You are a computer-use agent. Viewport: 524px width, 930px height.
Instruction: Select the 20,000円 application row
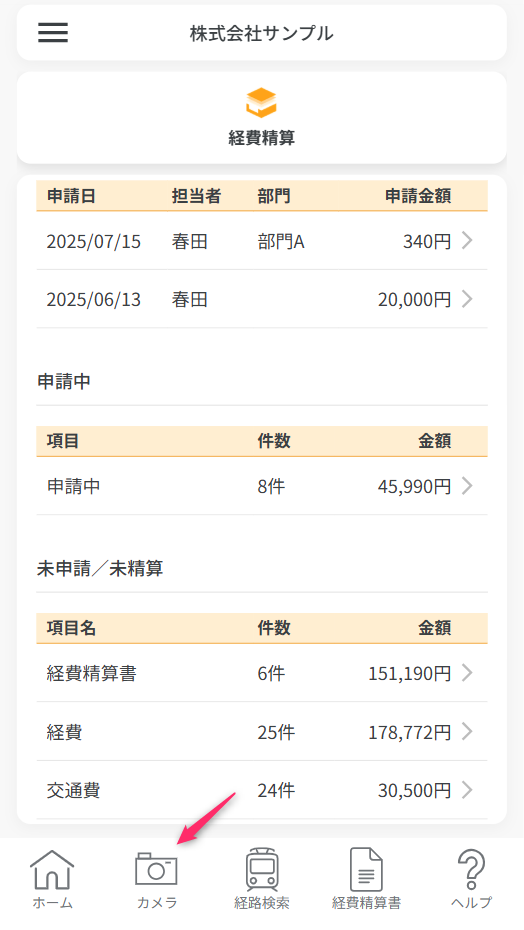coord(262,299)
